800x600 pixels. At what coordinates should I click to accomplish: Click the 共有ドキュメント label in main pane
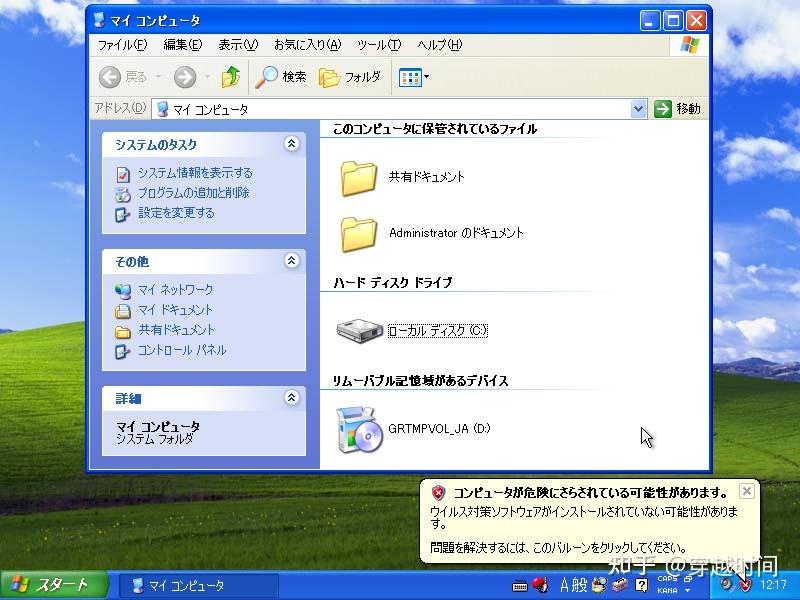point(427,177)
